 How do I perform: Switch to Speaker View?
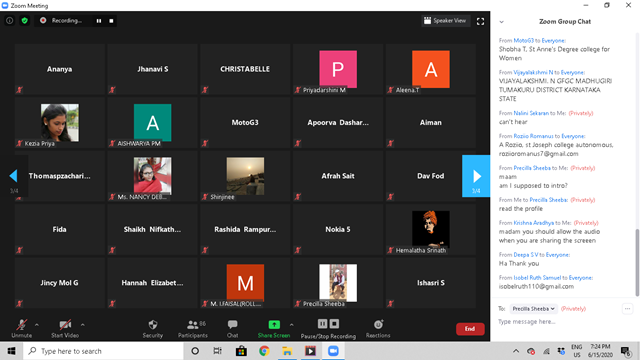pyautogui.click(x=445, y=20)
